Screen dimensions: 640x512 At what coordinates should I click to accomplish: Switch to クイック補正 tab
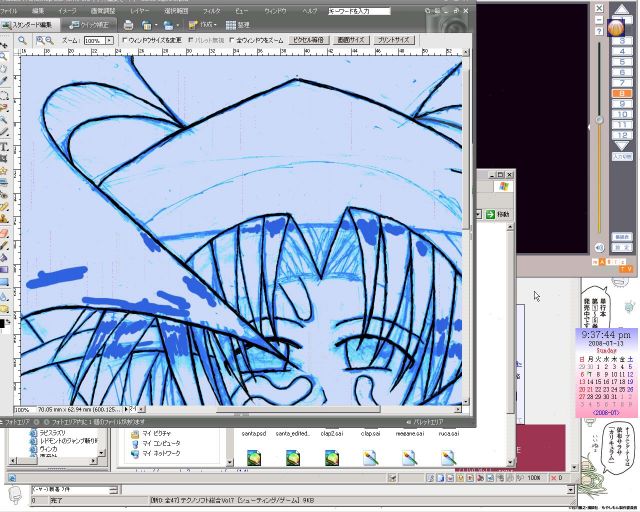(89, 25)
